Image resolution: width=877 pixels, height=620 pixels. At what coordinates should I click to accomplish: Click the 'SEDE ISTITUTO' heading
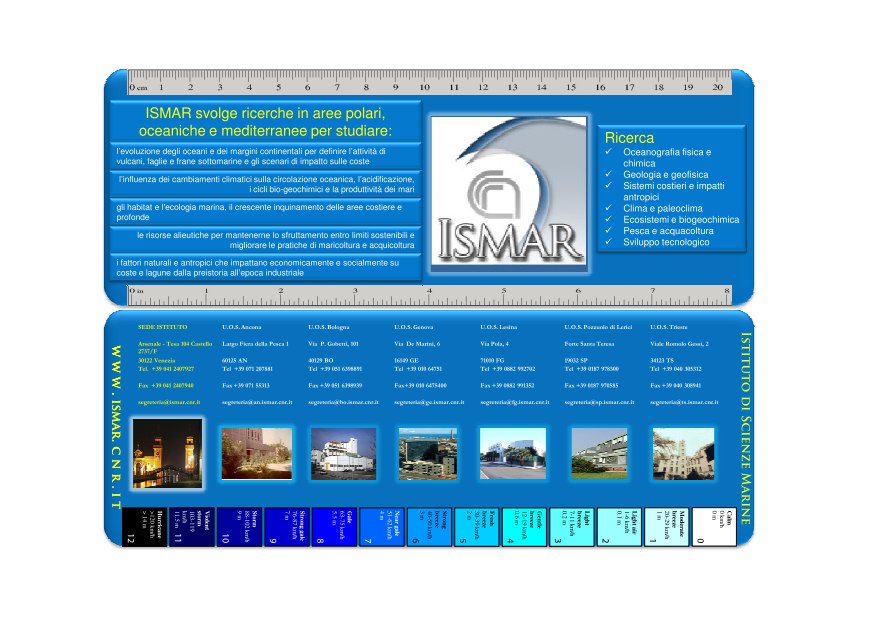click(163, 327)
